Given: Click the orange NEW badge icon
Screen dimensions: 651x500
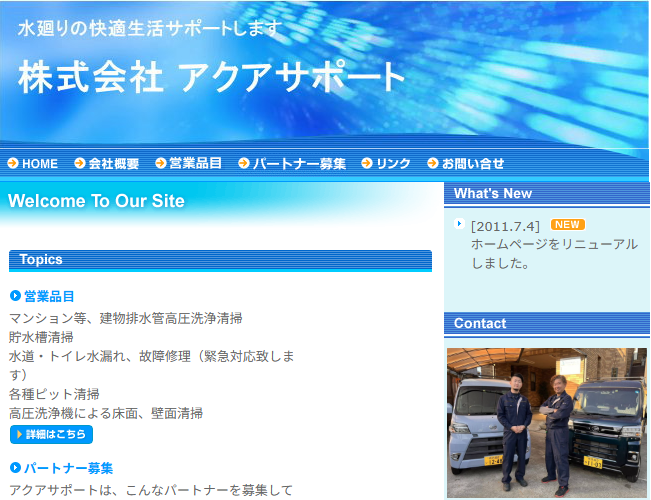Looking at the screenshot, I should [567, 225].
